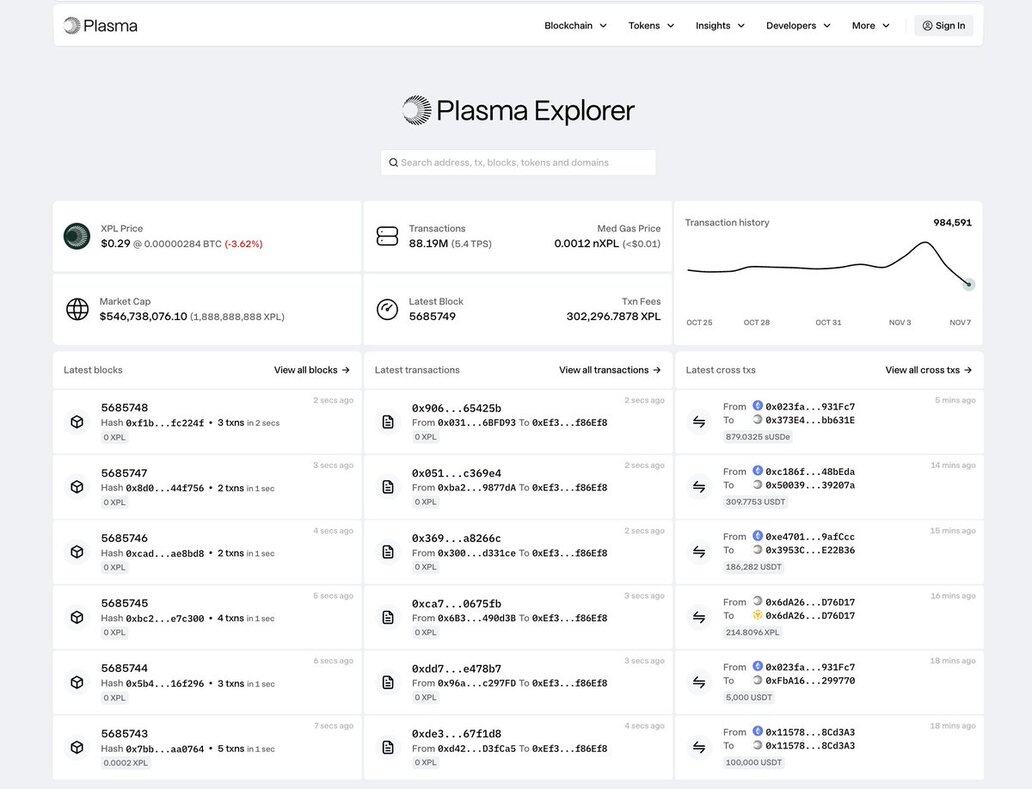This screenshot has width=1032, height=789.
Task: Click the globe icon next to Market Cap
Action: 77,309
